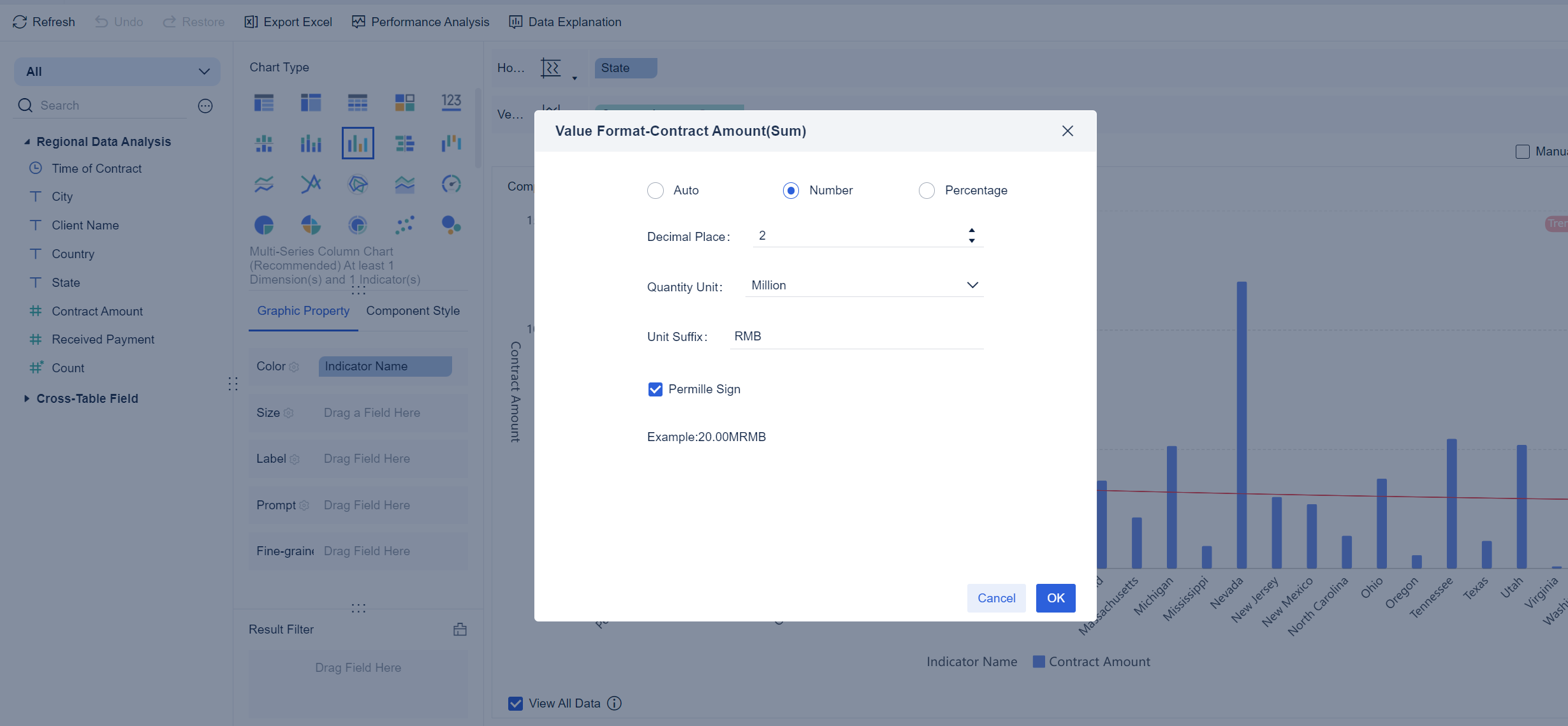Click the Refresh icon in toolbar
Image resolution: width=1568 pixels, height=726 pixels.
pos(20,22)
